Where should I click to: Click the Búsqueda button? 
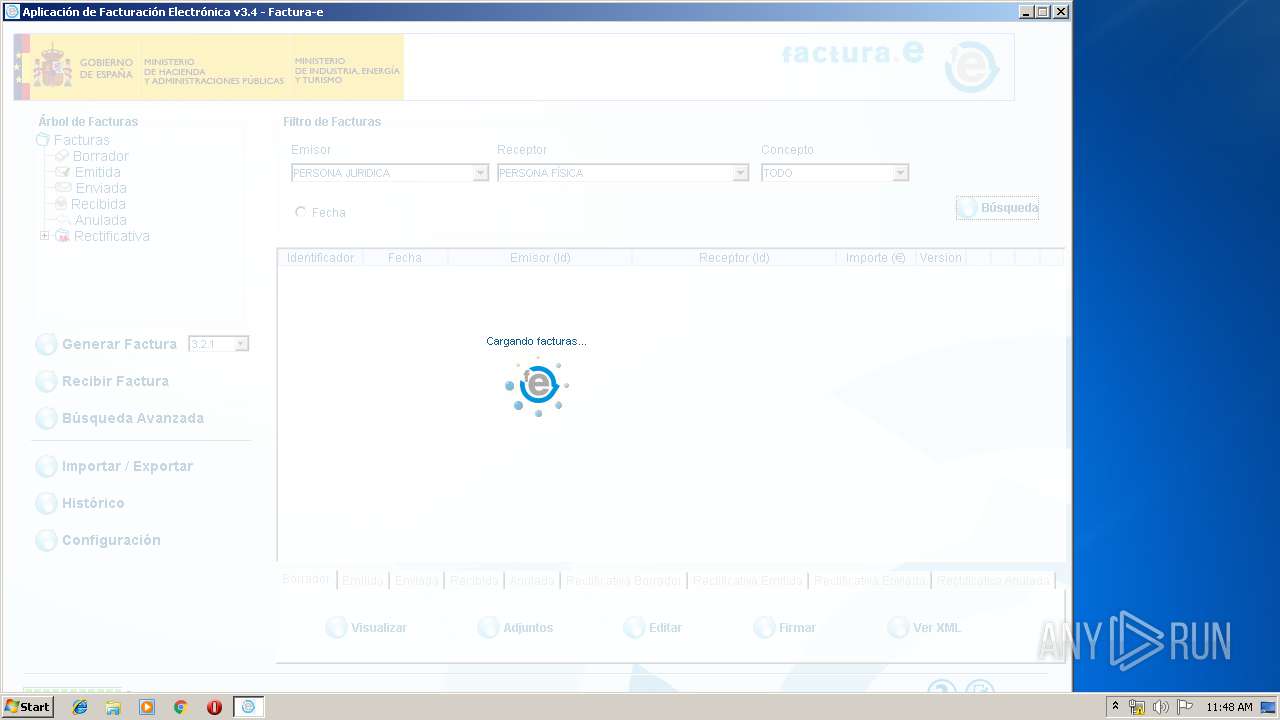pos(997,208)
